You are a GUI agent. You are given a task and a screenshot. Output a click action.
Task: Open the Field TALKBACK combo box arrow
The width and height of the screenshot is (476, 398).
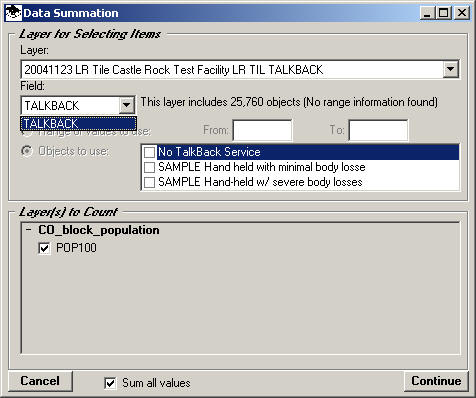pos(126,105)
